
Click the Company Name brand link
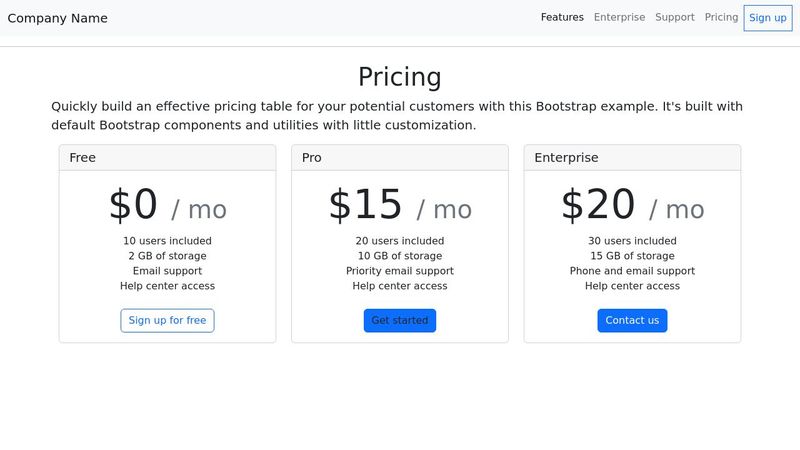coord(57,18)
